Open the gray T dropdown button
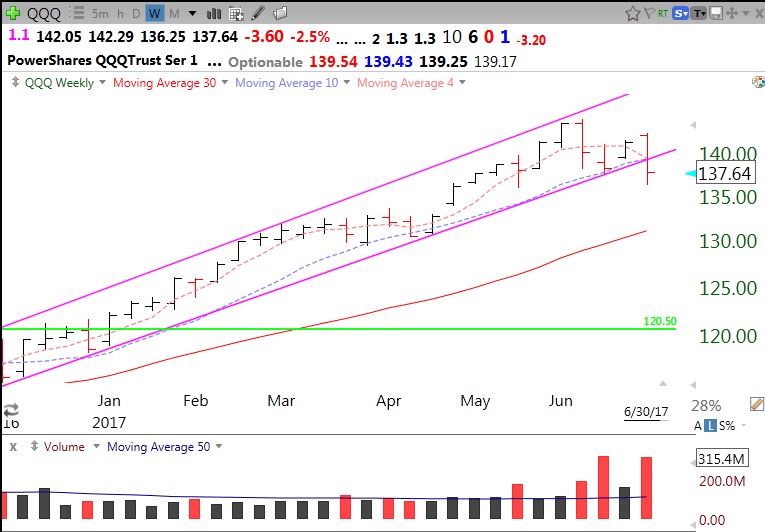This screenshot has height=532, width=765. click(699, 13)
